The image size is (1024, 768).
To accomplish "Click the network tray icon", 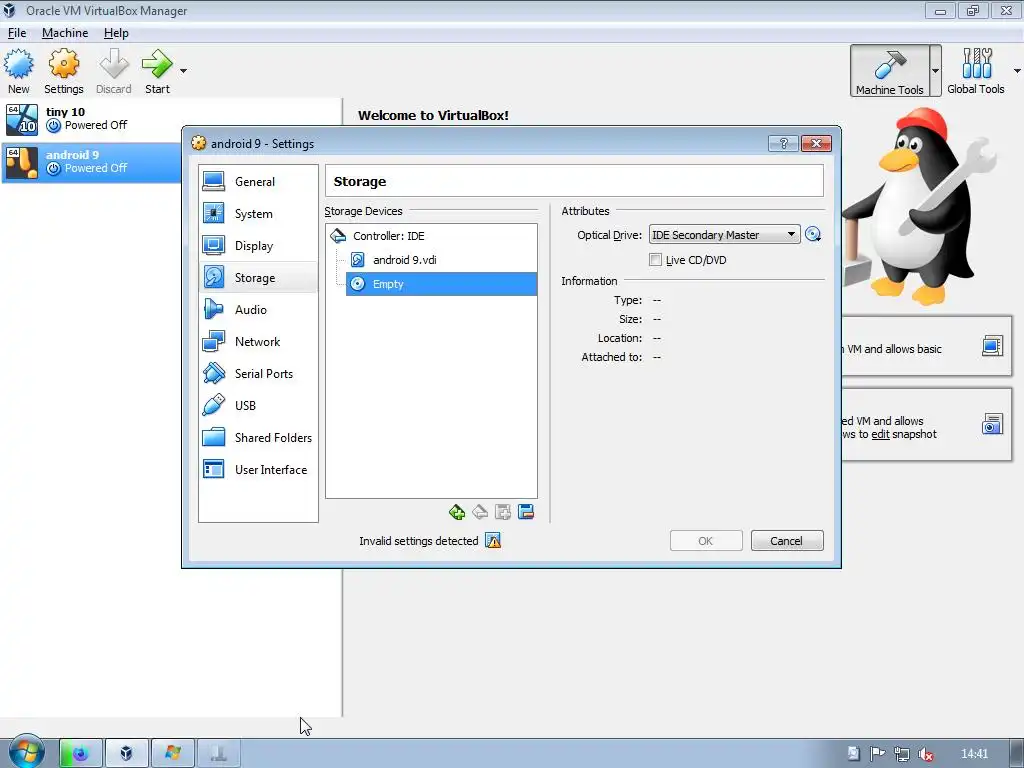I will pos(901,754).
